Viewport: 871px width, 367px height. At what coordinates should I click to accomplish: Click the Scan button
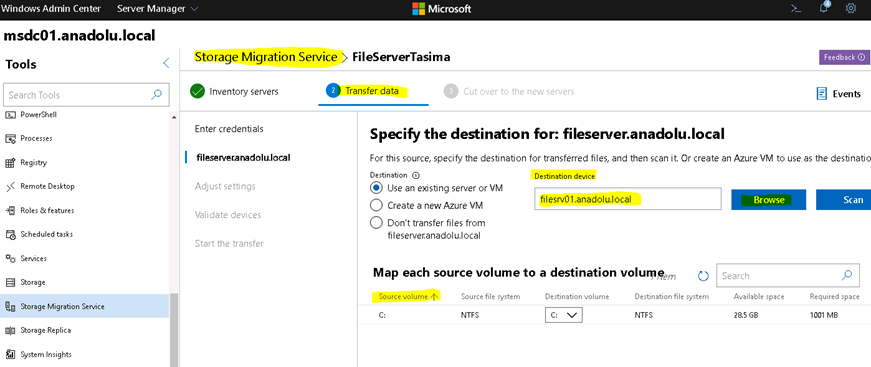[843, 200]
